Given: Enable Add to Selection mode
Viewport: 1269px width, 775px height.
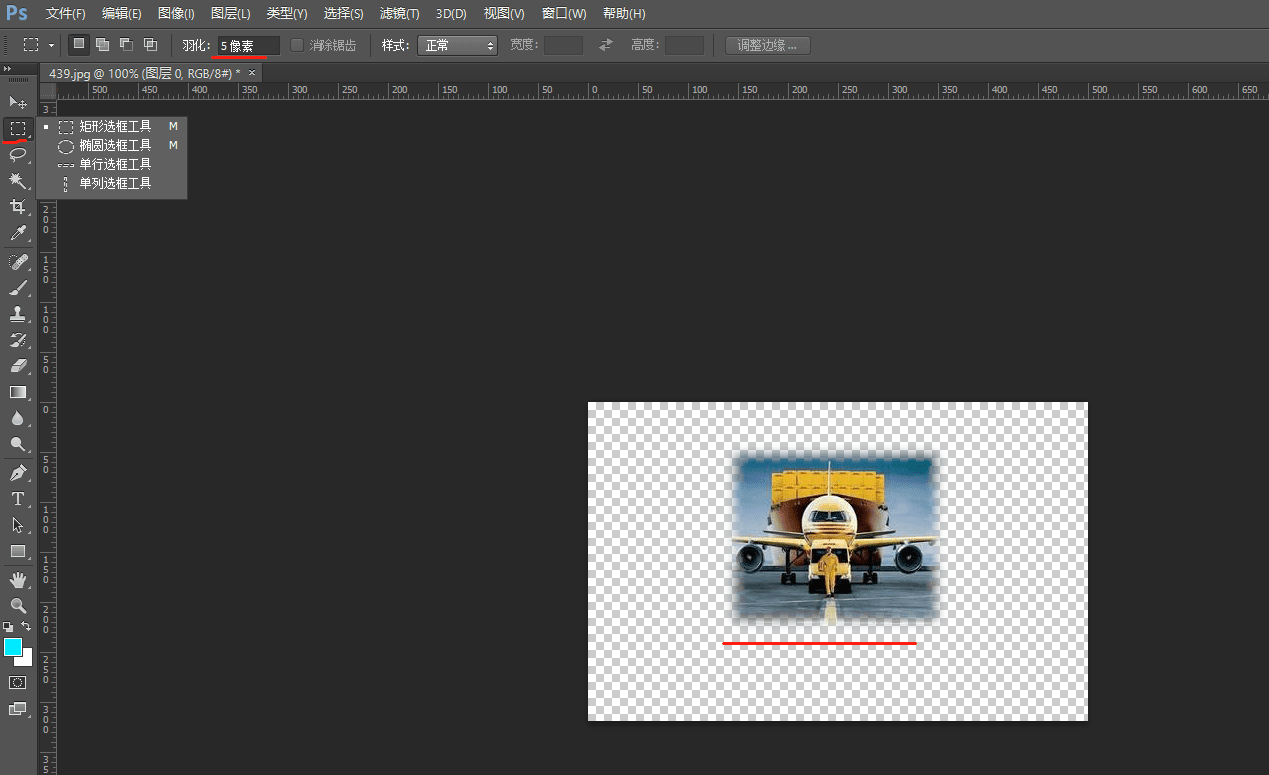Looking at the screenshot, I should click(x=103, y=45).
